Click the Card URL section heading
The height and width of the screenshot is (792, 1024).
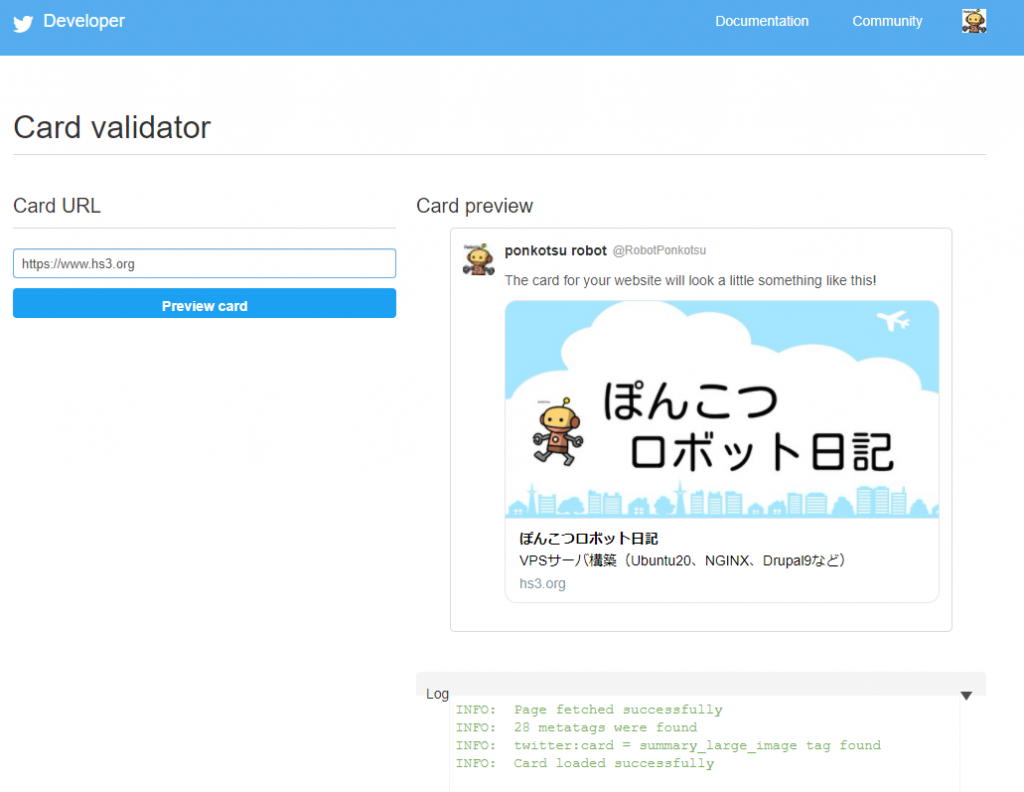click(57, 206)
